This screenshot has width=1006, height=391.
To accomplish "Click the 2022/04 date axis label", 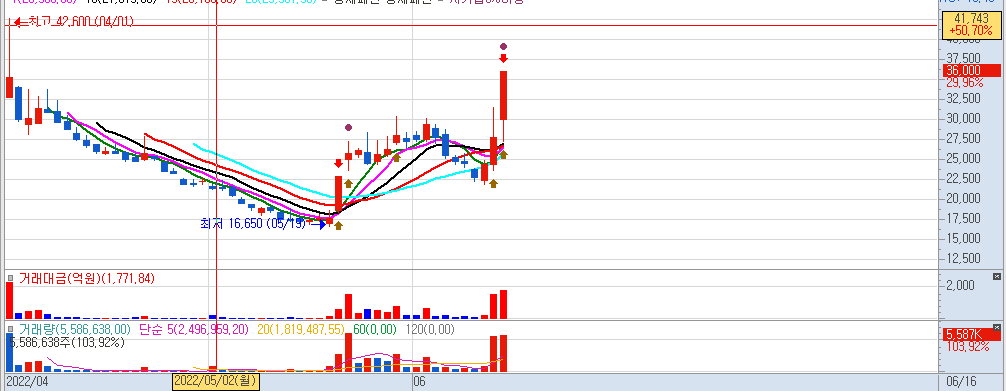I will (27, 381).
